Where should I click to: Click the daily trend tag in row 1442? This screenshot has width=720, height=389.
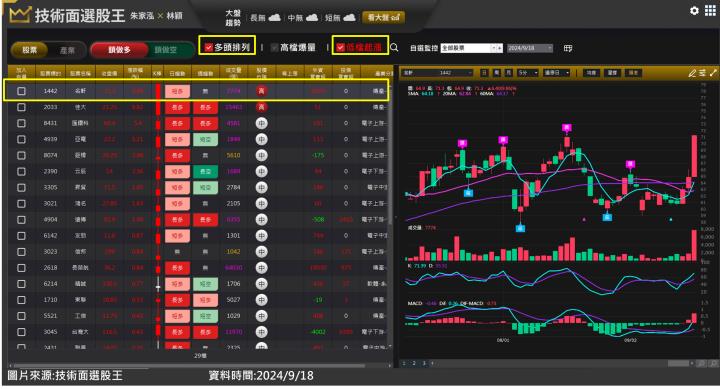[x=177, y=91]
